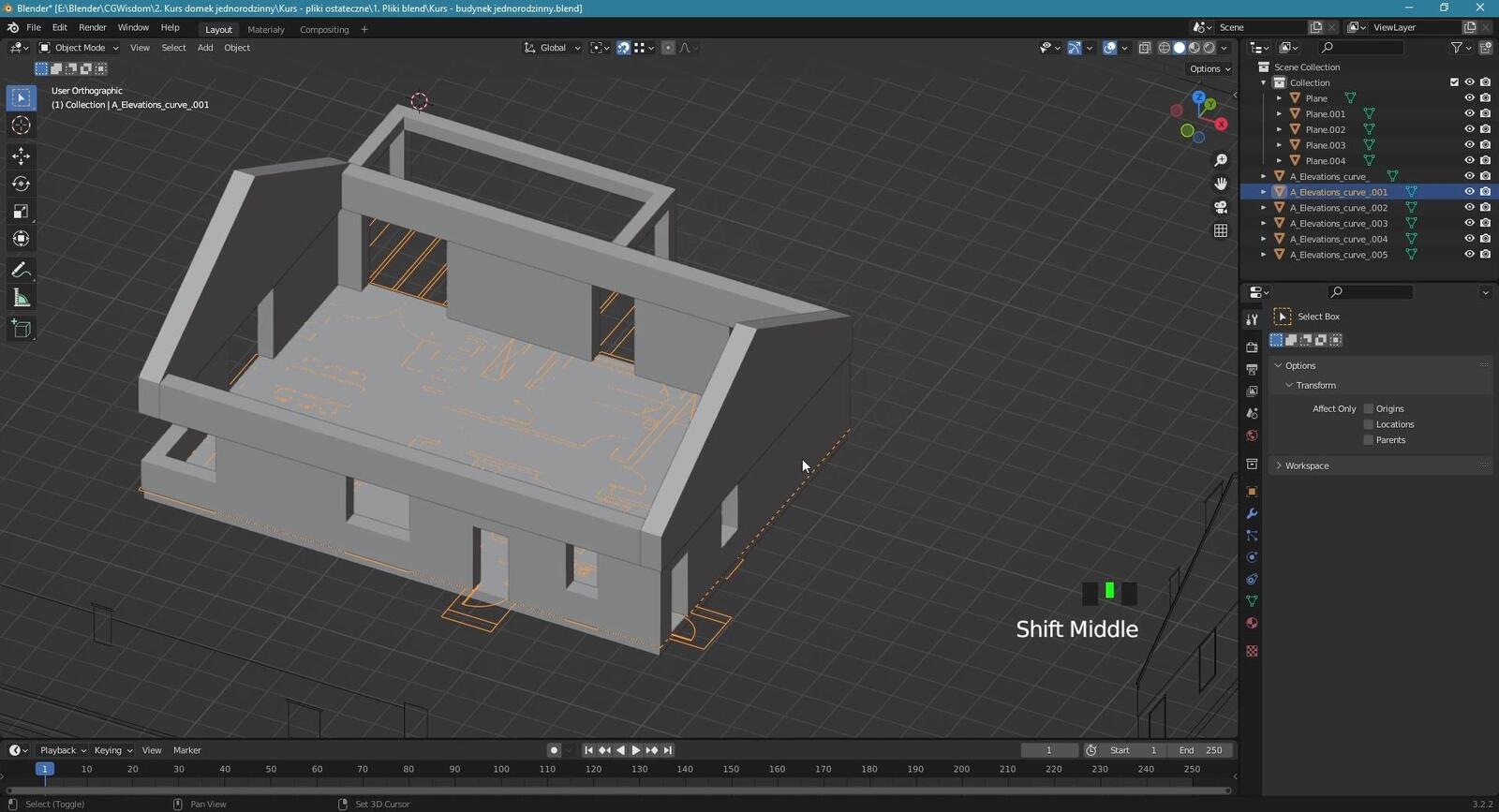Choose the Annotate pencil tool
The image size is (1499, 812).
[x=21, y=271]
